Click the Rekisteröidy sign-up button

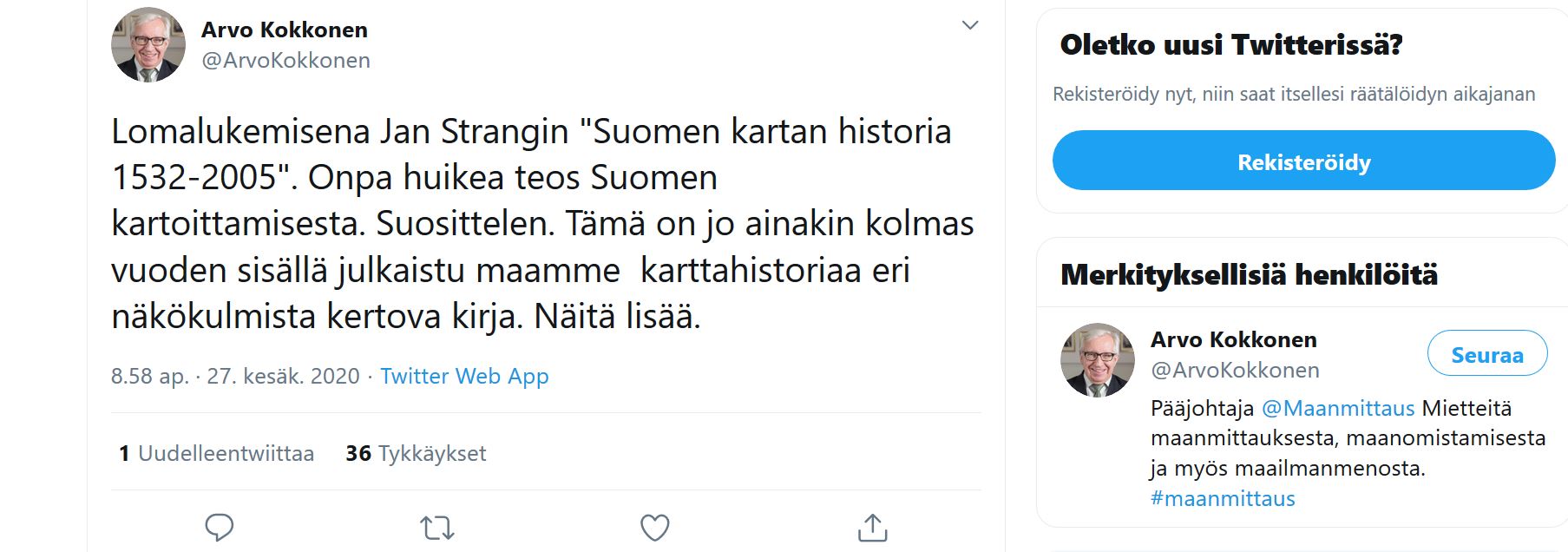tap(1303, 161)
